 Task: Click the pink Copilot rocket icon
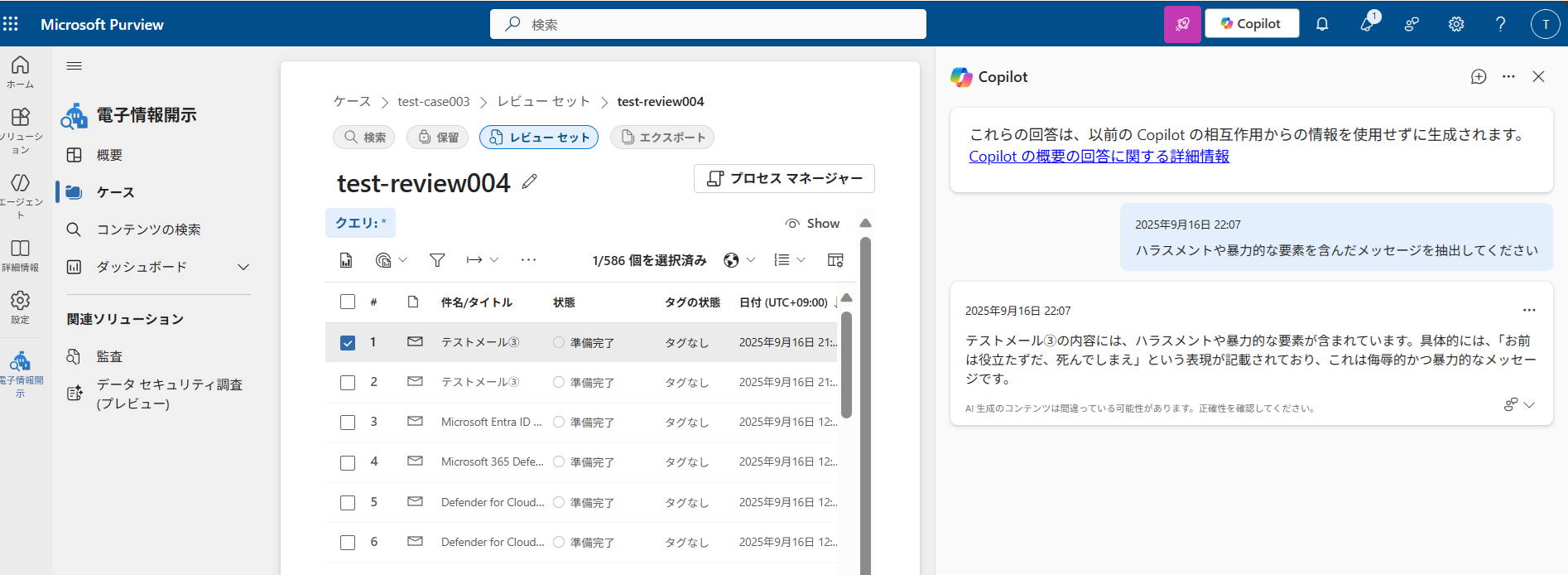pos(1182,24)
